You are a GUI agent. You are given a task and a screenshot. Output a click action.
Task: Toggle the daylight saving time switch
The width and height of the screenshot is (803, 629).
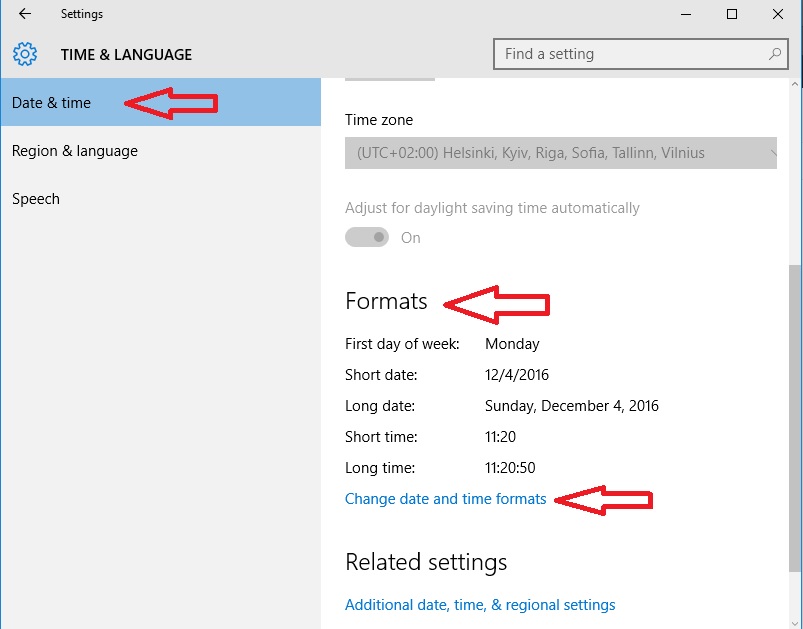[x=367, y=238]
